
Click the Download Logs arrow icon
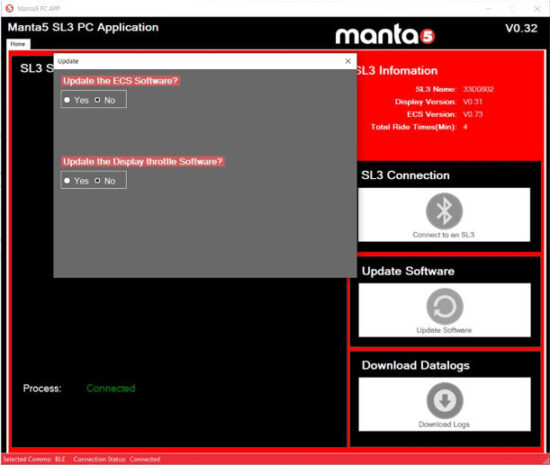pyautogui.click(x=444, y=400)
